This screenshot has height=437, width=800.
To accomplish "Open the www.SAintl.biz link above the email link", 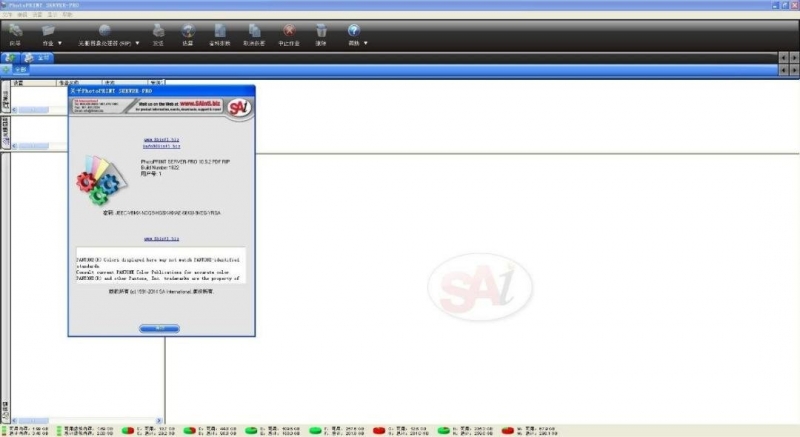I will (161, 139).
